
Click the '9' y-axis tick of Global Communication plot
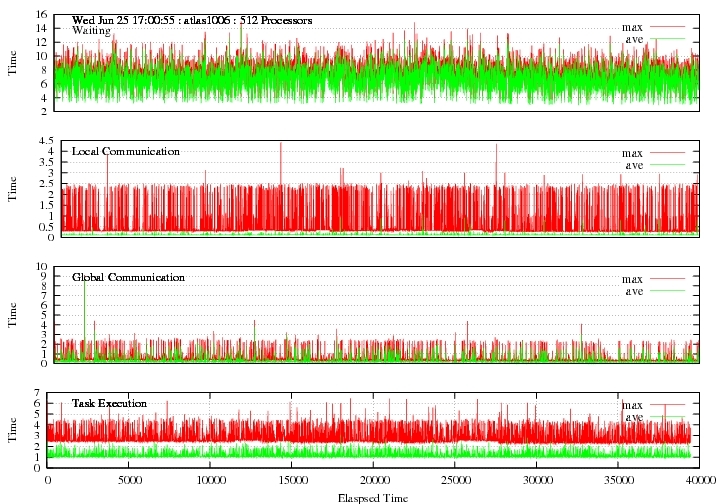(x=44, y=276)
